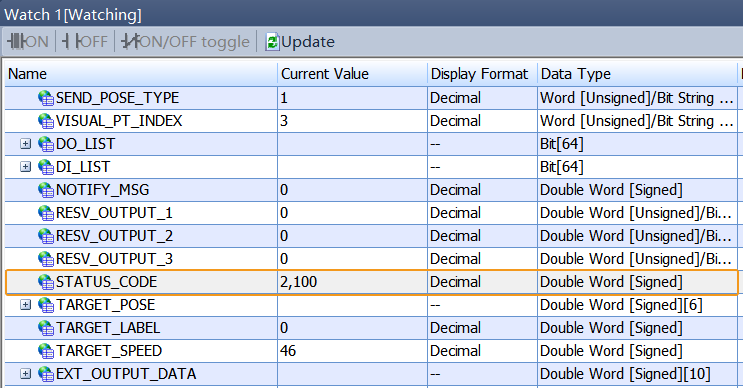Click the label icon beside RESV_OUTPUT_2
The image size is (743, 388).
tap(46, 236)
